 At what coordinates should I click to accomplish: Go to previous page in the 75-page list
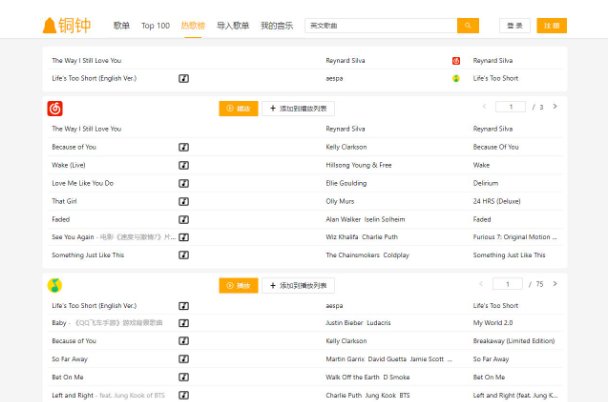click(x=484, y=284)
